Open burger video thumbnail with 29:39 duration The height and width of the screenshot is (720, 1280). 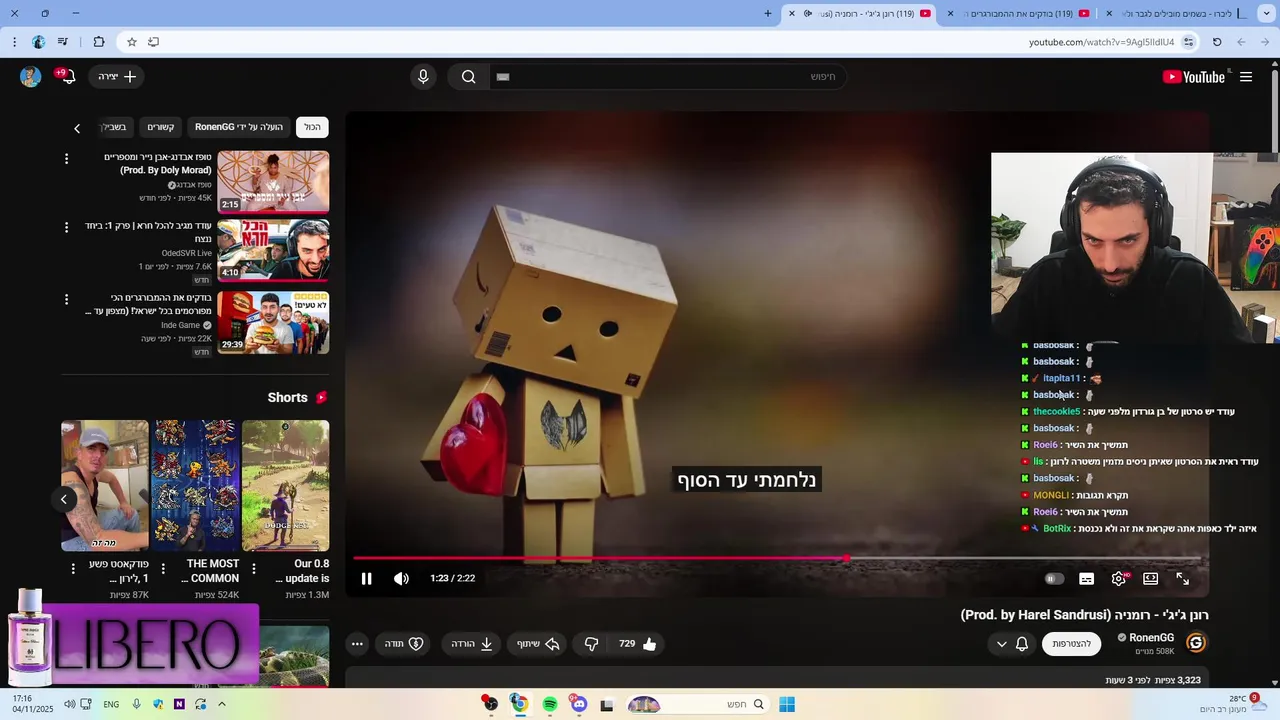coord(273,322)
